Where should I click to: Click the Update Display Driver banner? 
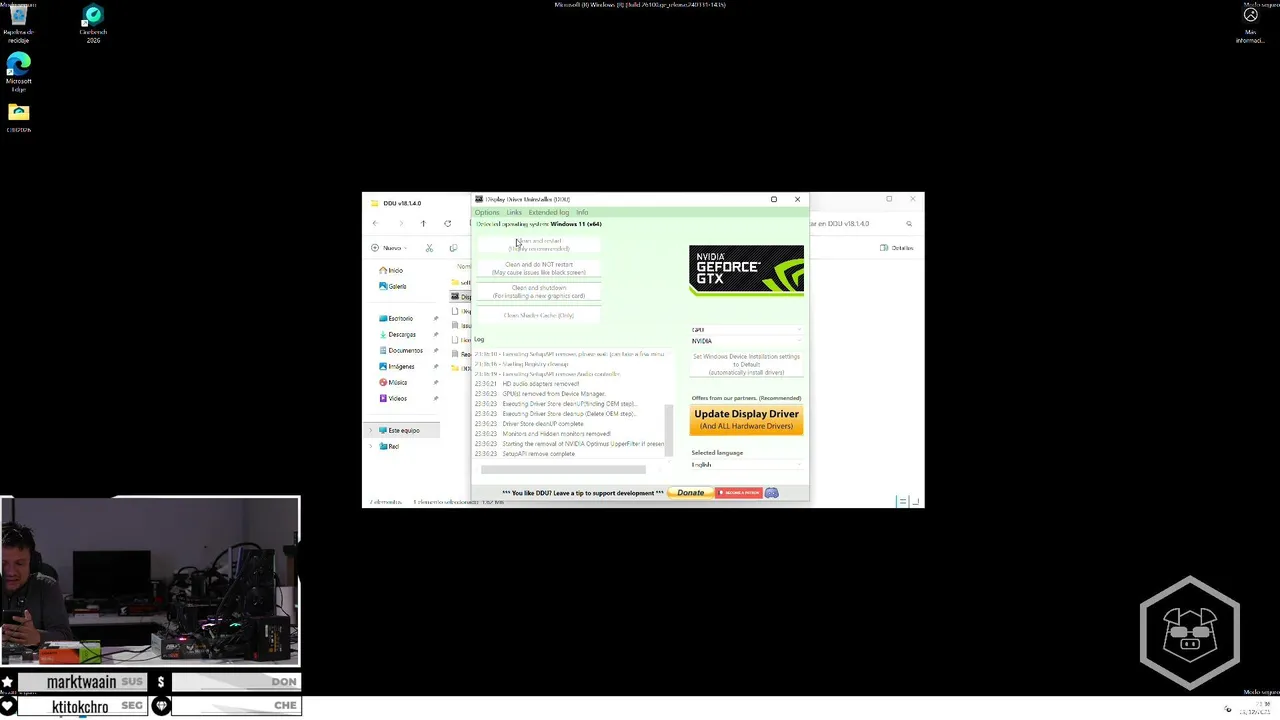point(746,420)
